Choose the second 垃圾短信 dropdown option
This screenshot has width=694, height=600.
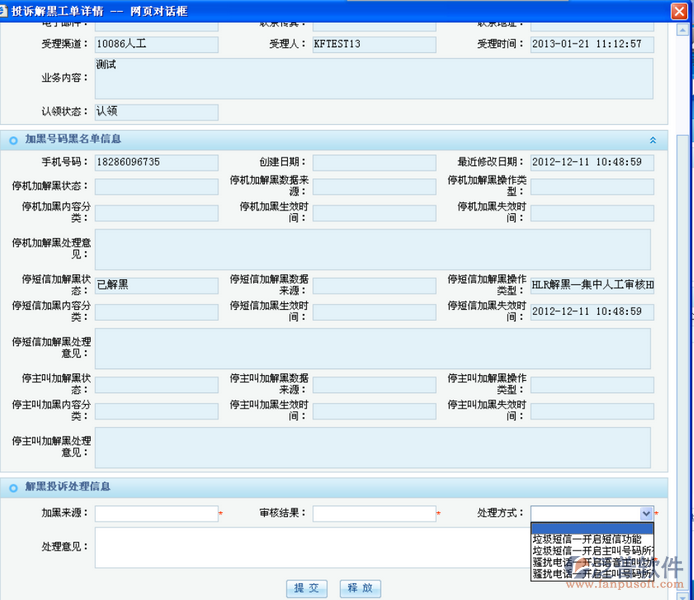point(592,551)
